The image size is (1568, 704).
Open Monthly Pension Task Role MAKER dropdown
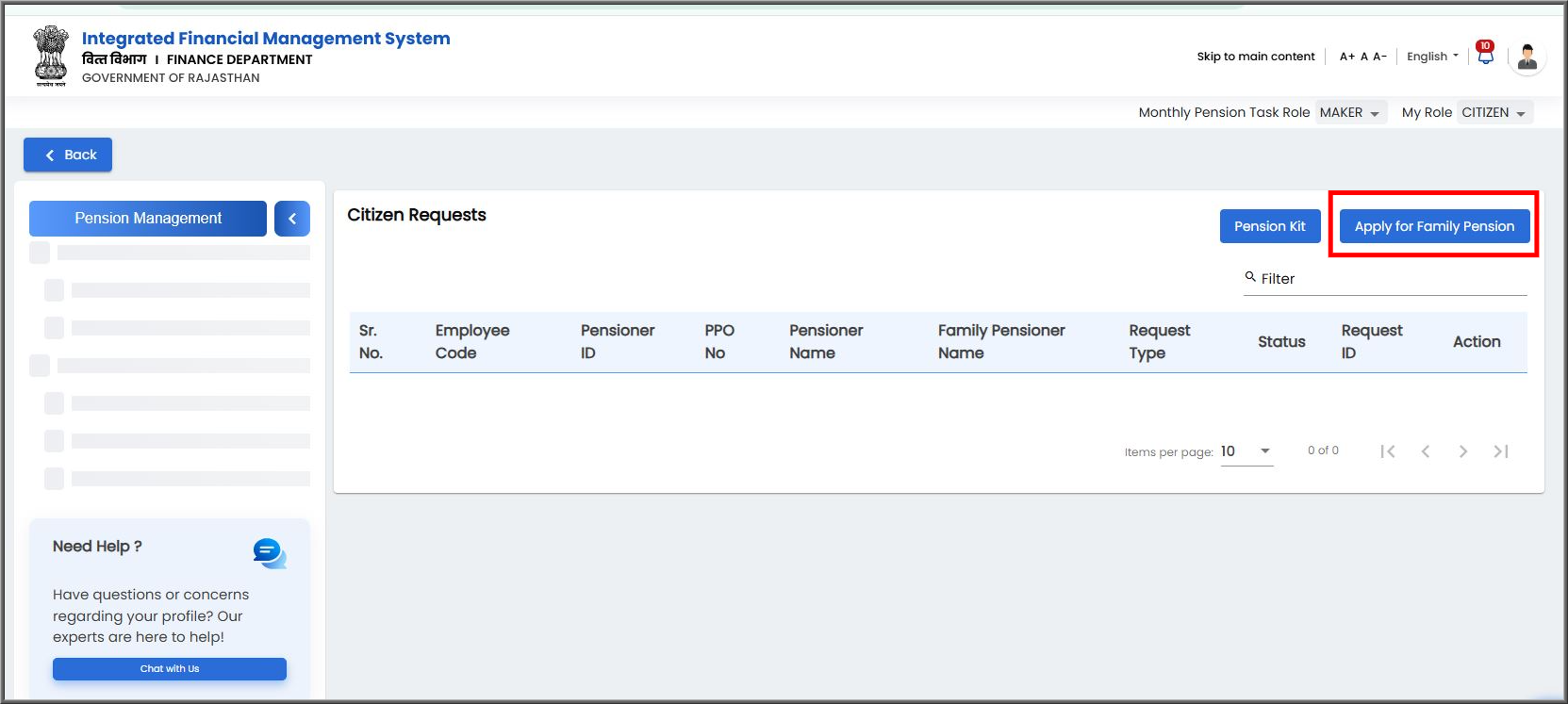[1350, 112]
